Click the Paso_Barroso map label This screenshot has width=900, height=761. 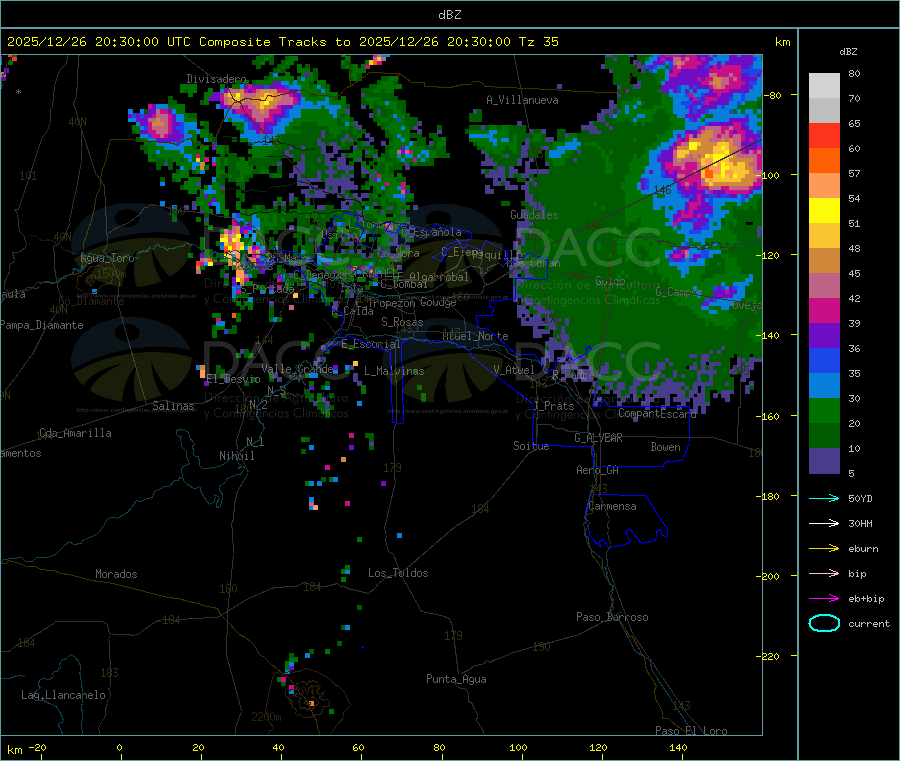(x=612, y=617)
